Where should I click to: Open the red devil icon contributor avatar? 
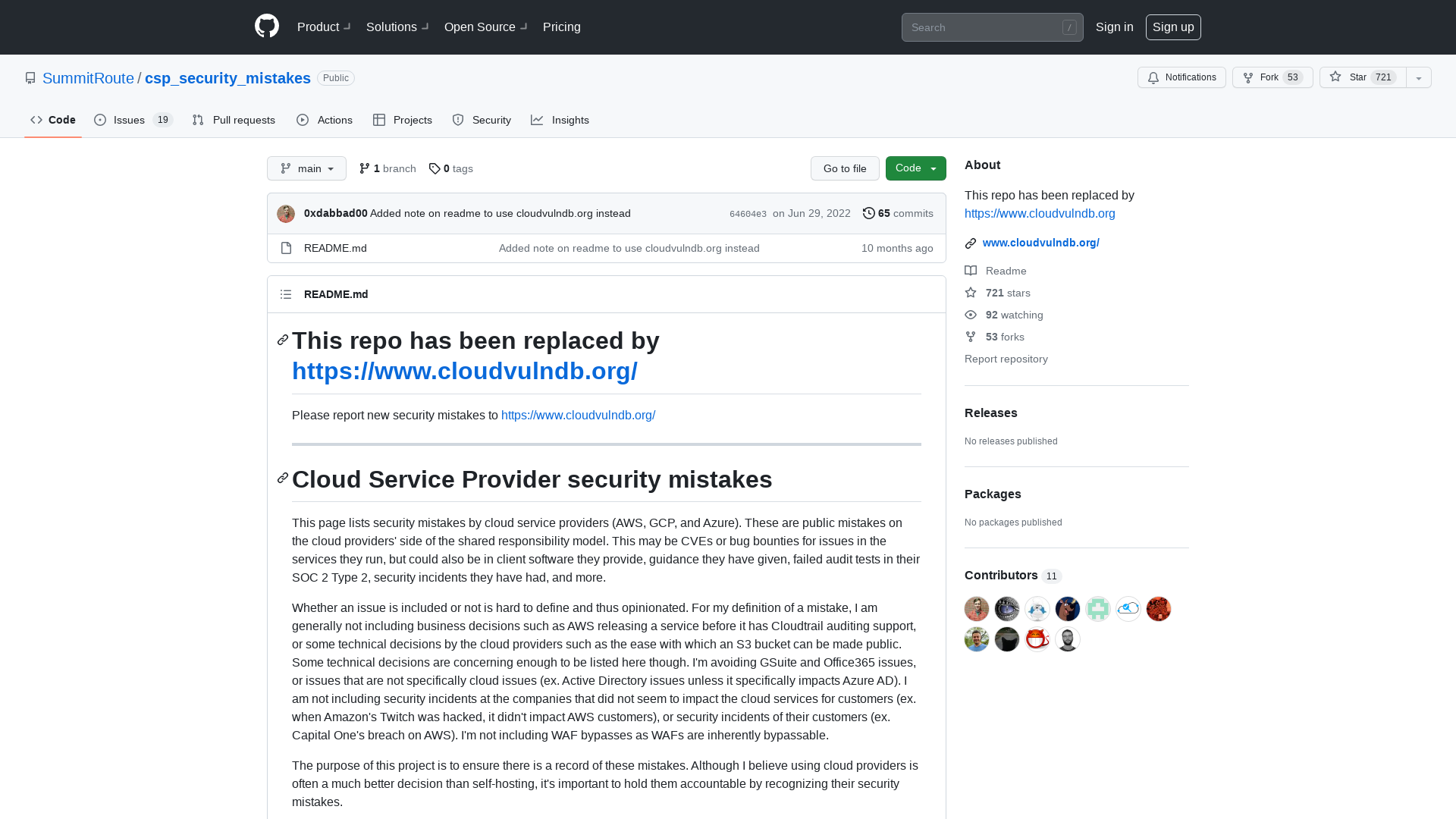[x=1037, y=639]
